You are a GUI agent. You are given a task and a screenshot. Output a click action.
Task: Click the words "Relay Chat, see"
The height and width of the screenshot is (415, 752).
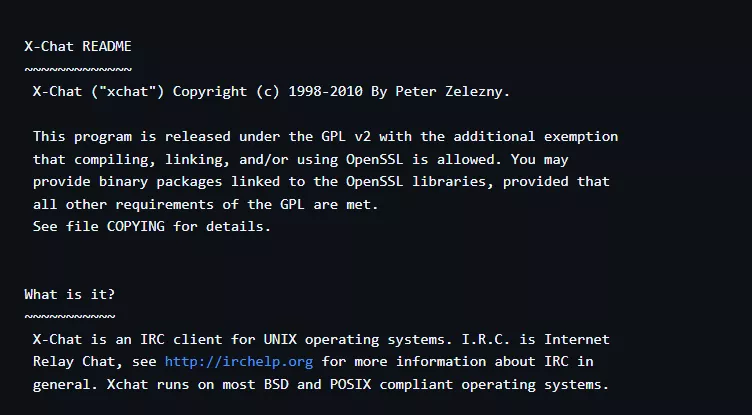point(95,362)
